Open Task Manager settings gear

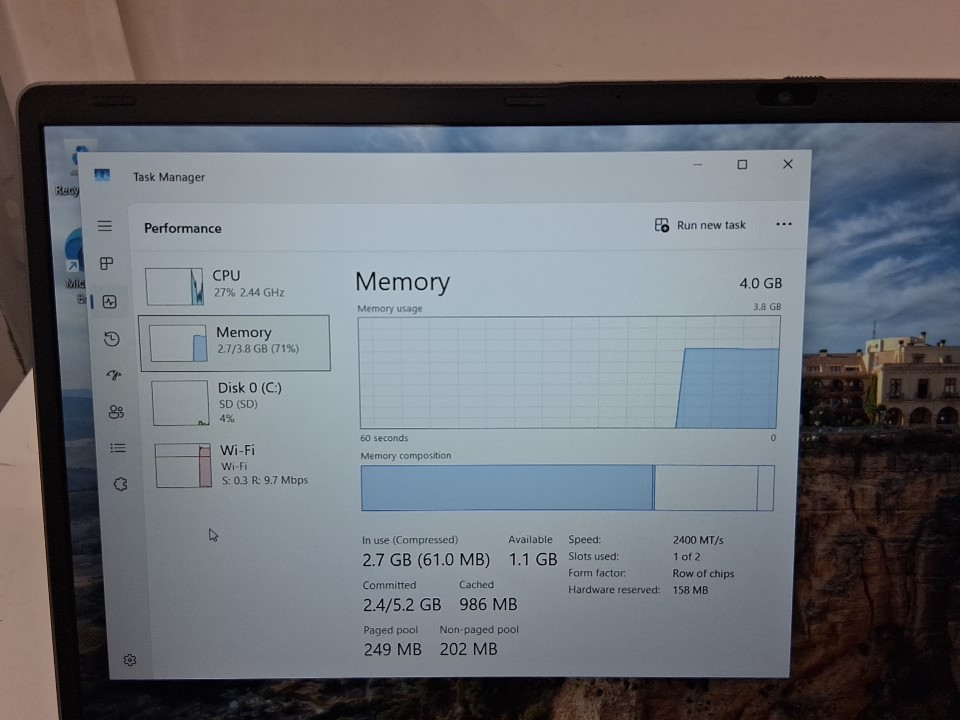130,660
